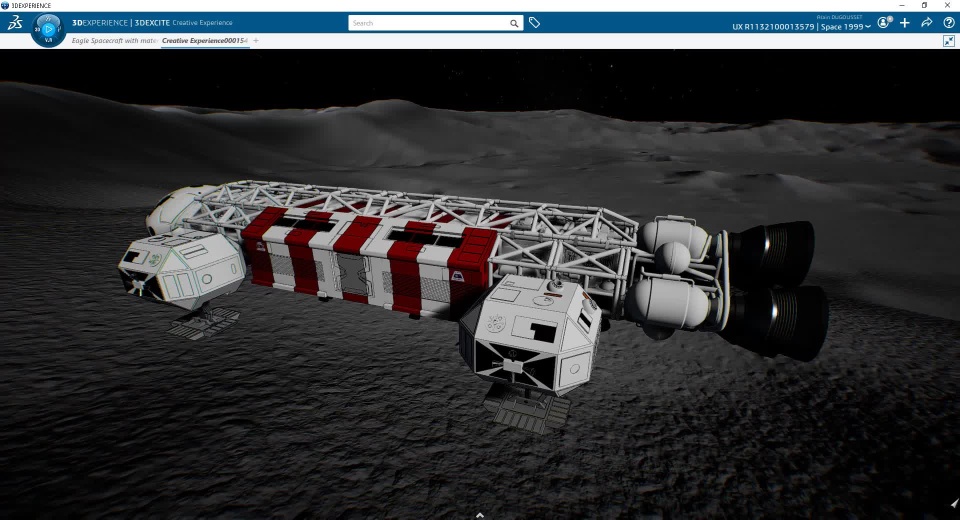Click the compass west quadrant 3D
Image resolution: width=960 pixels, height=520 pixels.
coord(37,29)
